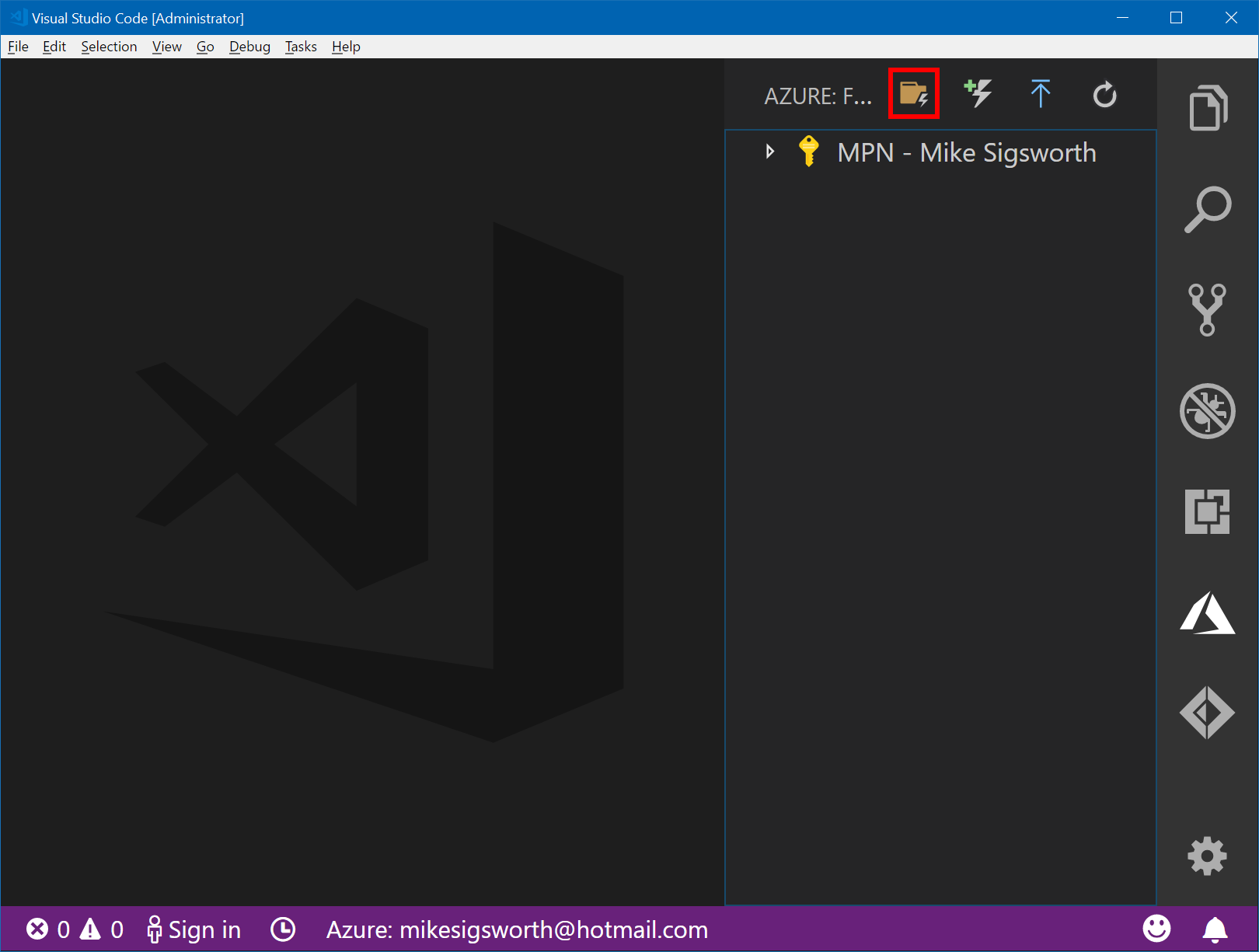Open the Go menu
This screenshot has width=1259, height=952.
[205, 47]
